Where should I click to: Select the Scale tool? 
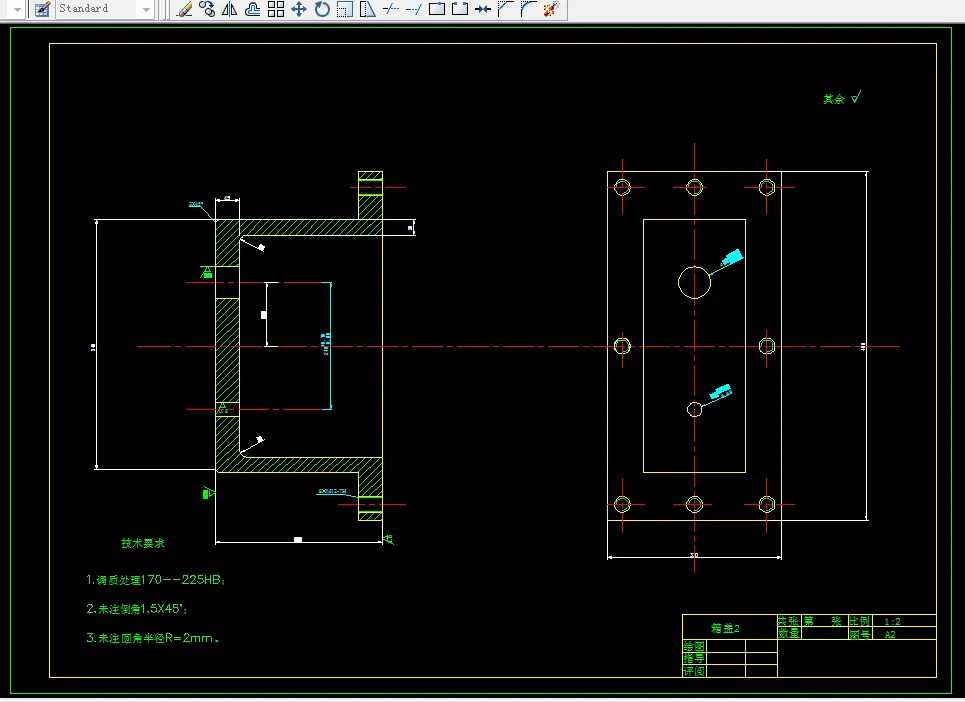[345, 9]
